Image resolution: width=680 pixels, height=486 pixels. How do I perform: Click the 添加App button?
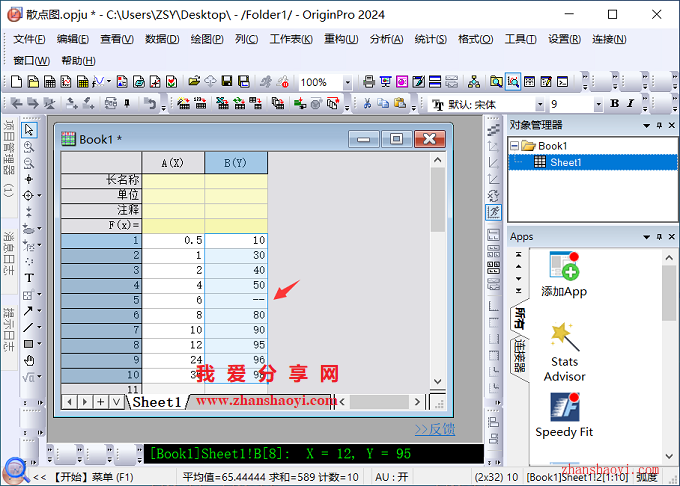tap(564, 274)
